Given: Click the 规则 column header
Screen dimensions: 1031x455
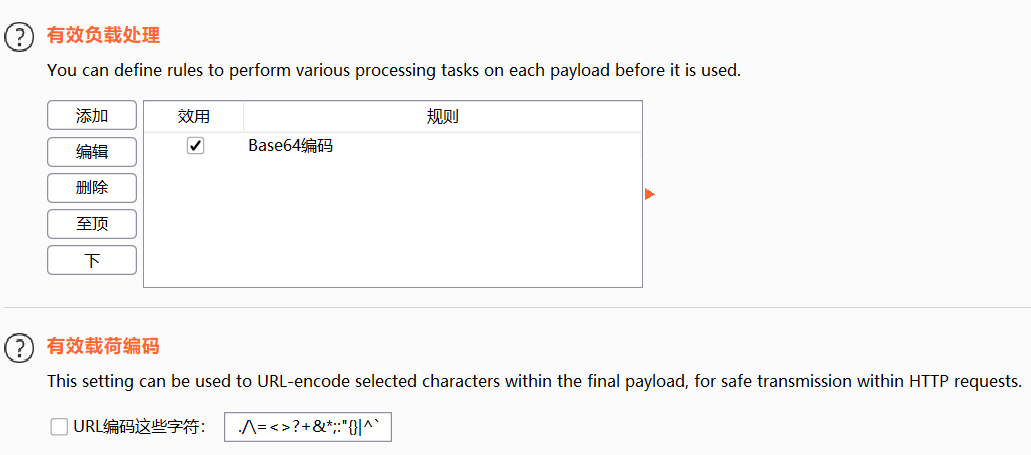Looking at the screenshot, I should coord(442,117).
